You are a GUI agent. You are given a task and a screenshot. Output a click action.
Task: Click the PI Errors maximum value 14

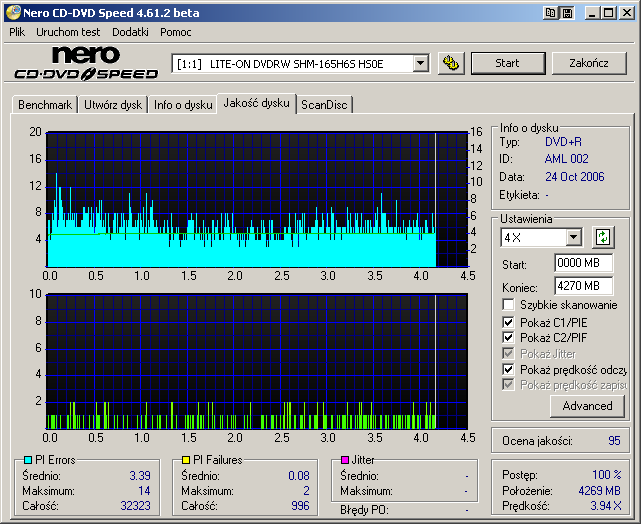[x=144, y=490]
